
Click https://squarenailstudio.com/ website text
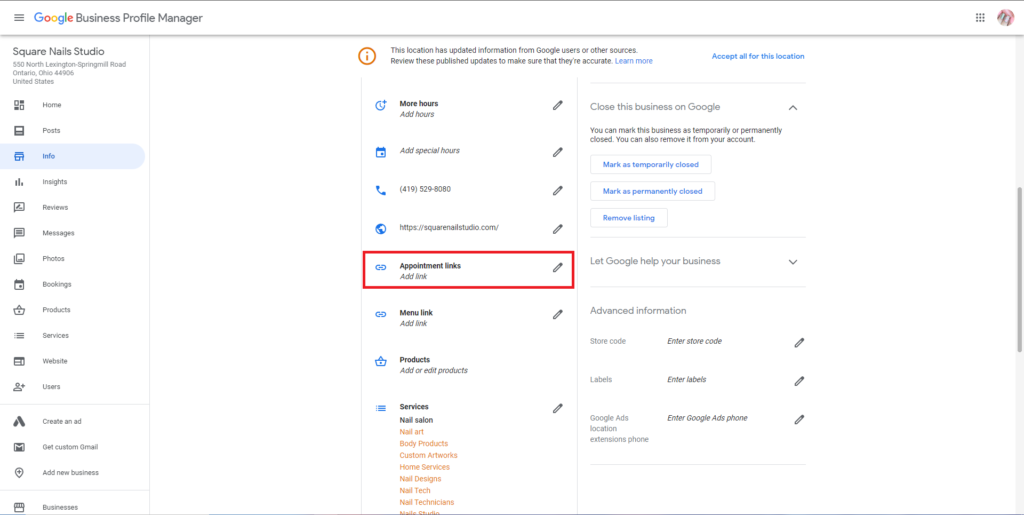pos(449,228)
